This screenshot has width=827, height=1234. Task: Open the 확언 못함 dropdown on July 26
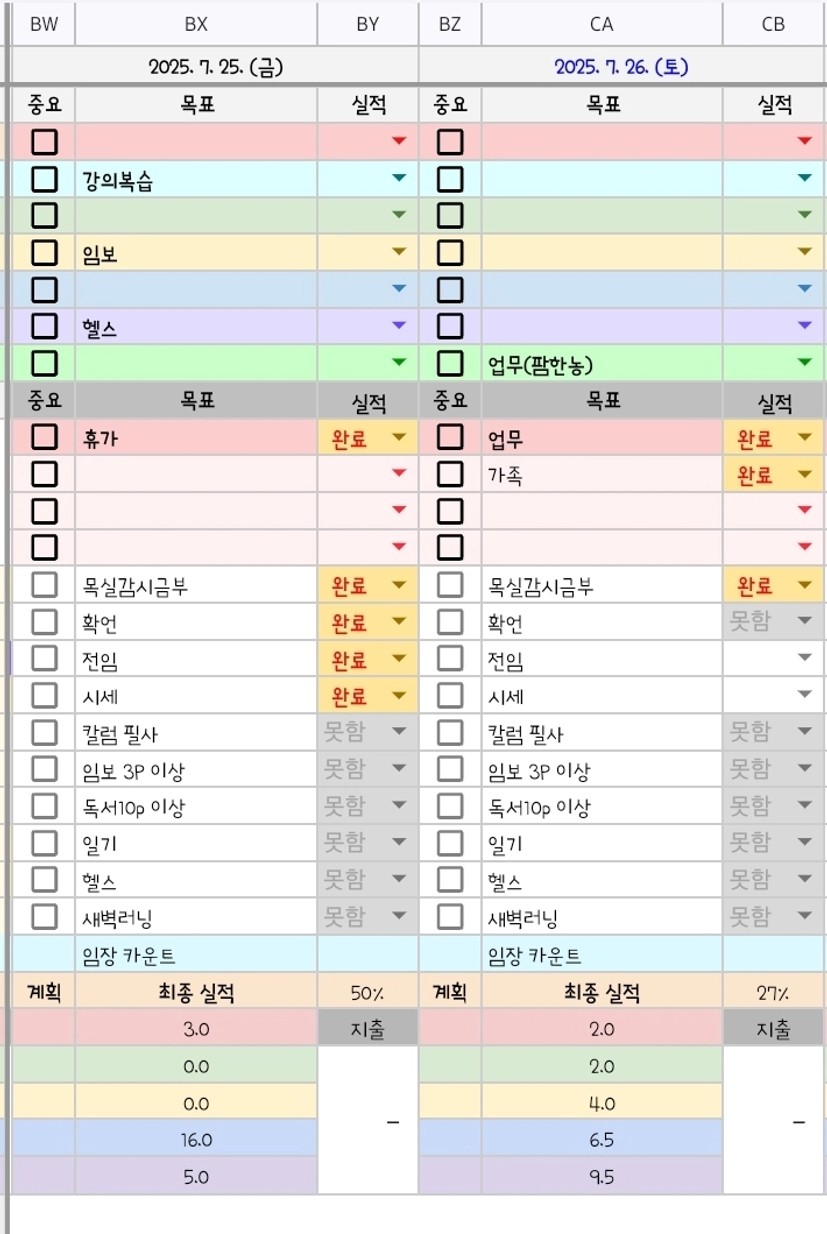point(804,622)
